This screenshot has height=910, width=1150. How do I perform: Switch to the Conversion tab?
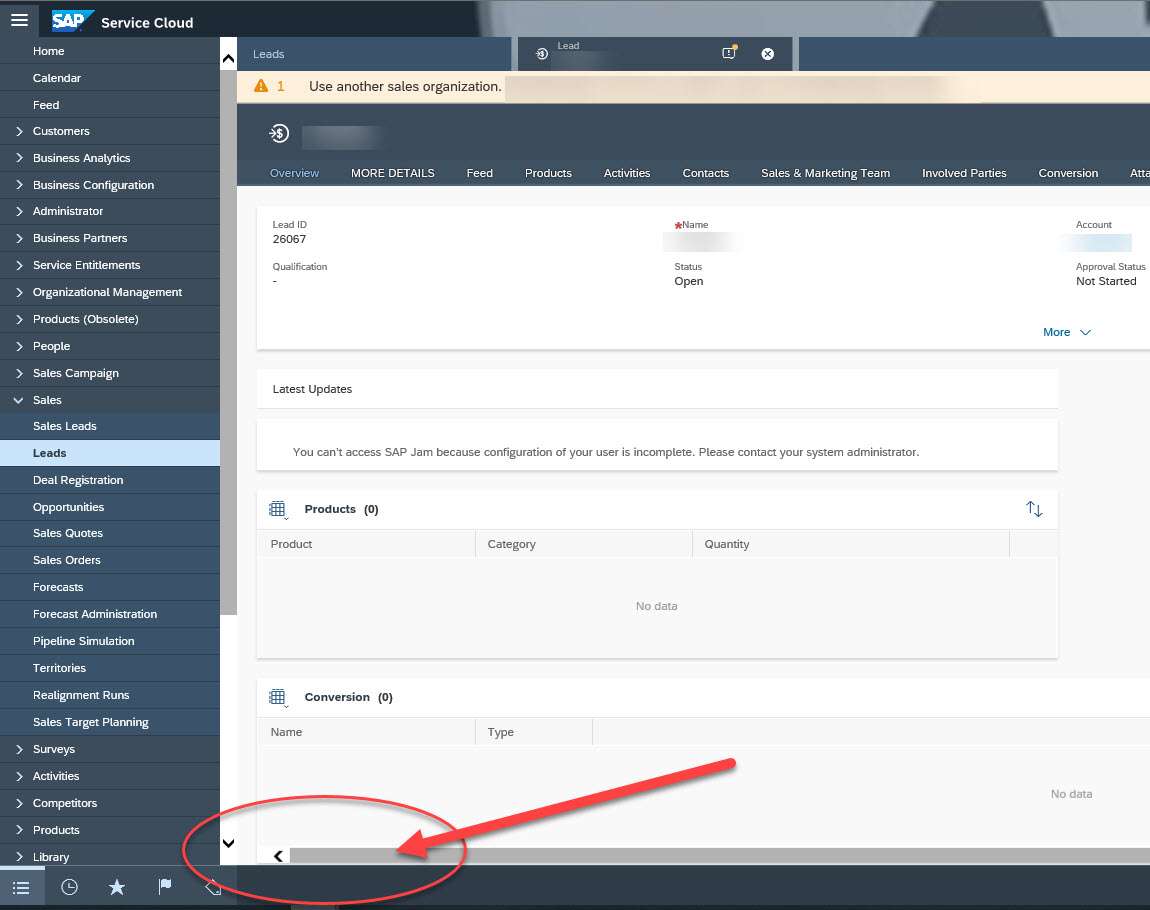point(1068,173)
